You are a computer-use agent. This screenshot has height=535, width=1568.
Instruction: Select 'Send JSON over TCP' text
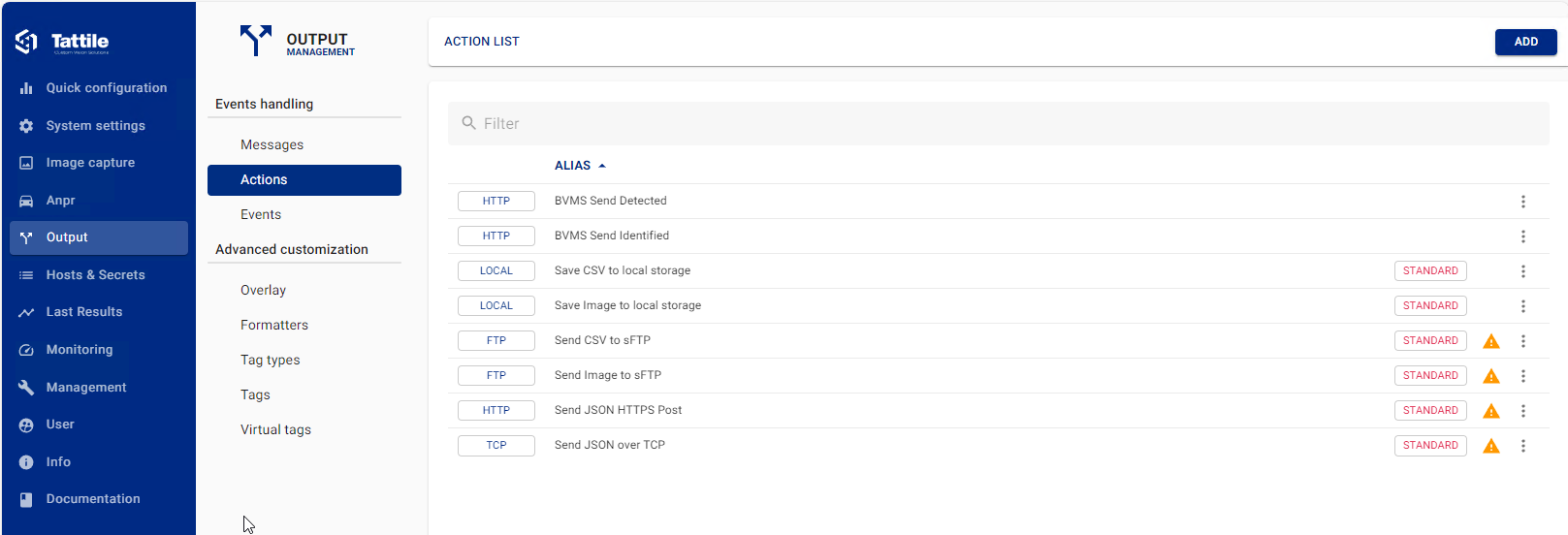[610, 446]
